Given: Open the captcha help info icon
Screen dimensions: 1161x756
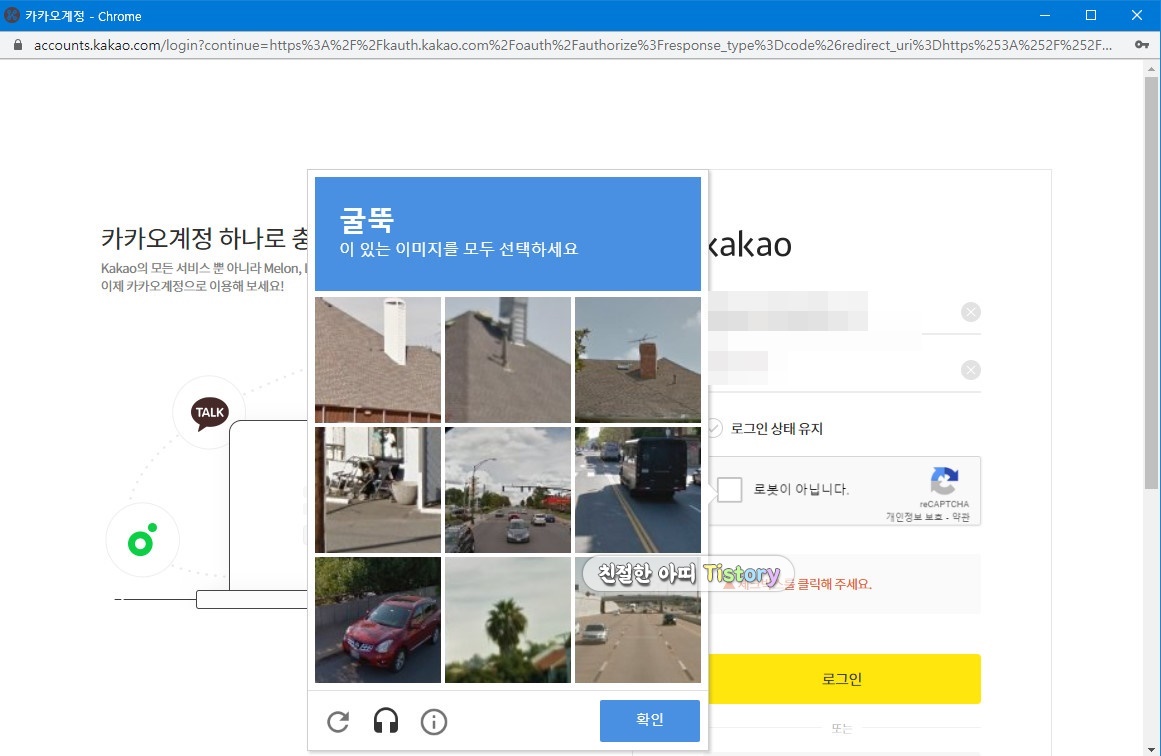Looking at the screenshot, I should coord(434,721).
